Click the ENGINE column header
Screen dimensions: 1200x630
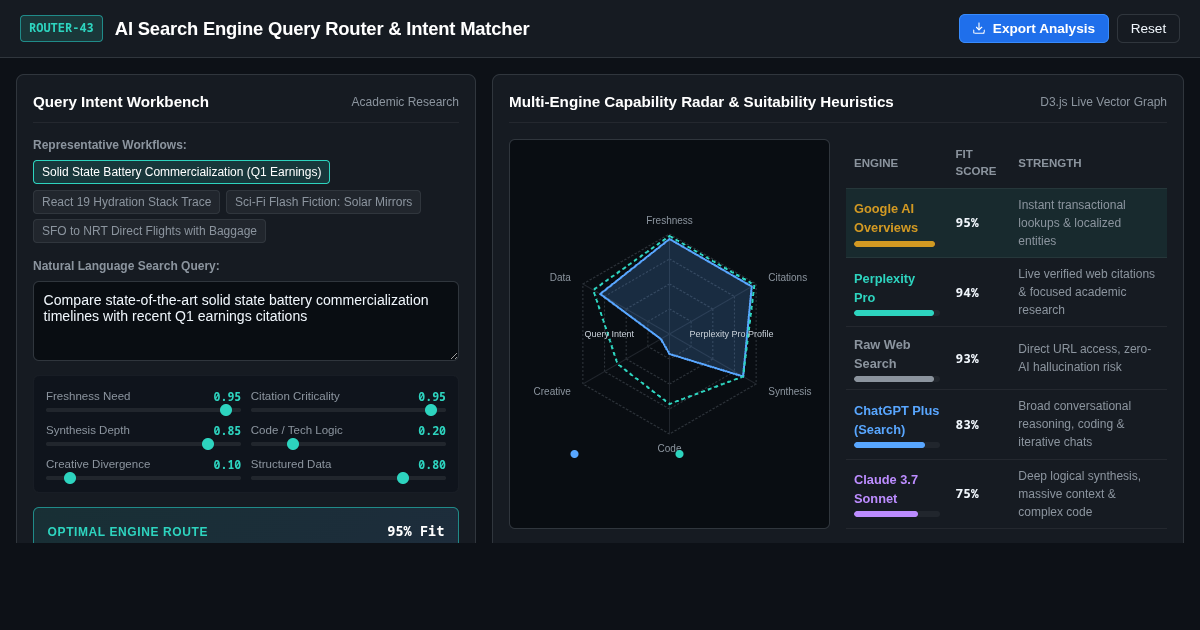(x=876, y=163)
